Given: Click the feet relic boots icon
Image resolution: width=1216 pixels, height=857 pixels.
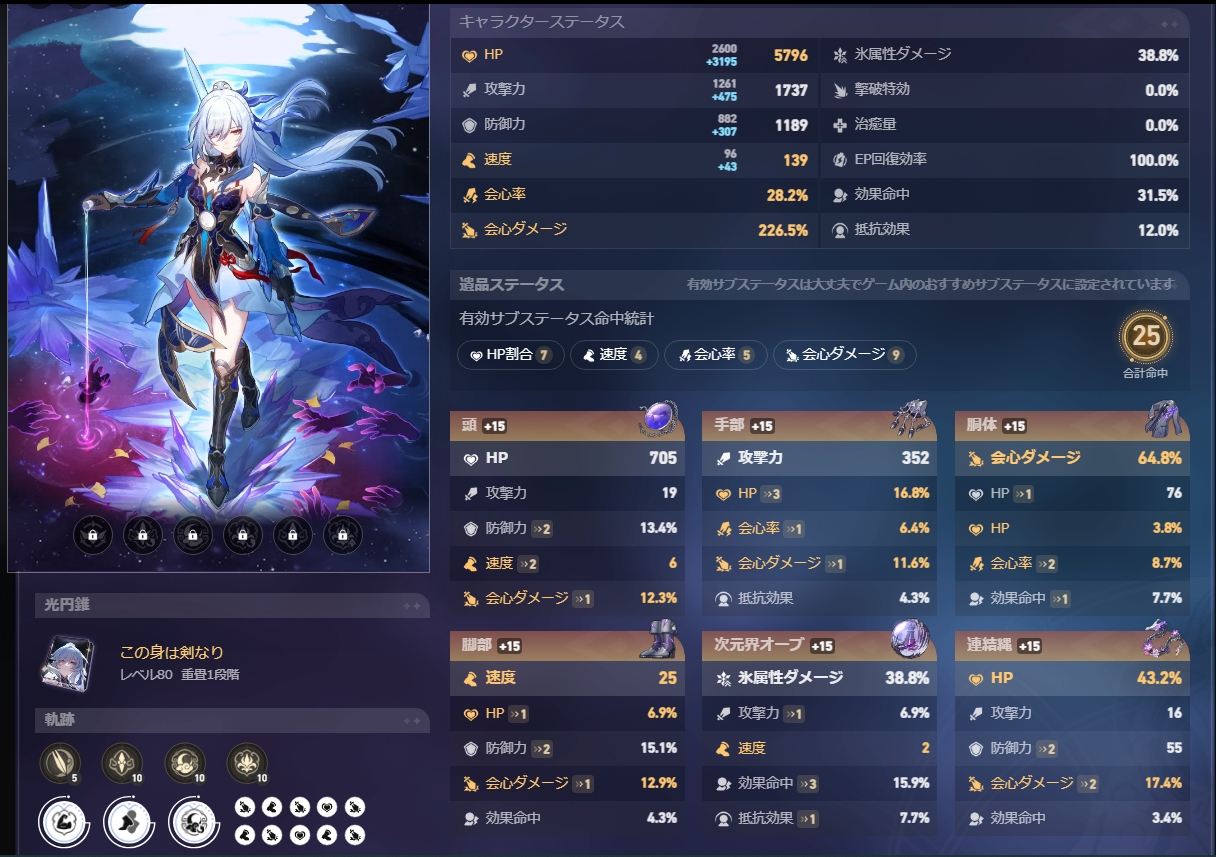Looking at the screenshot, I should pyautogui.click(x=659, y=639).
